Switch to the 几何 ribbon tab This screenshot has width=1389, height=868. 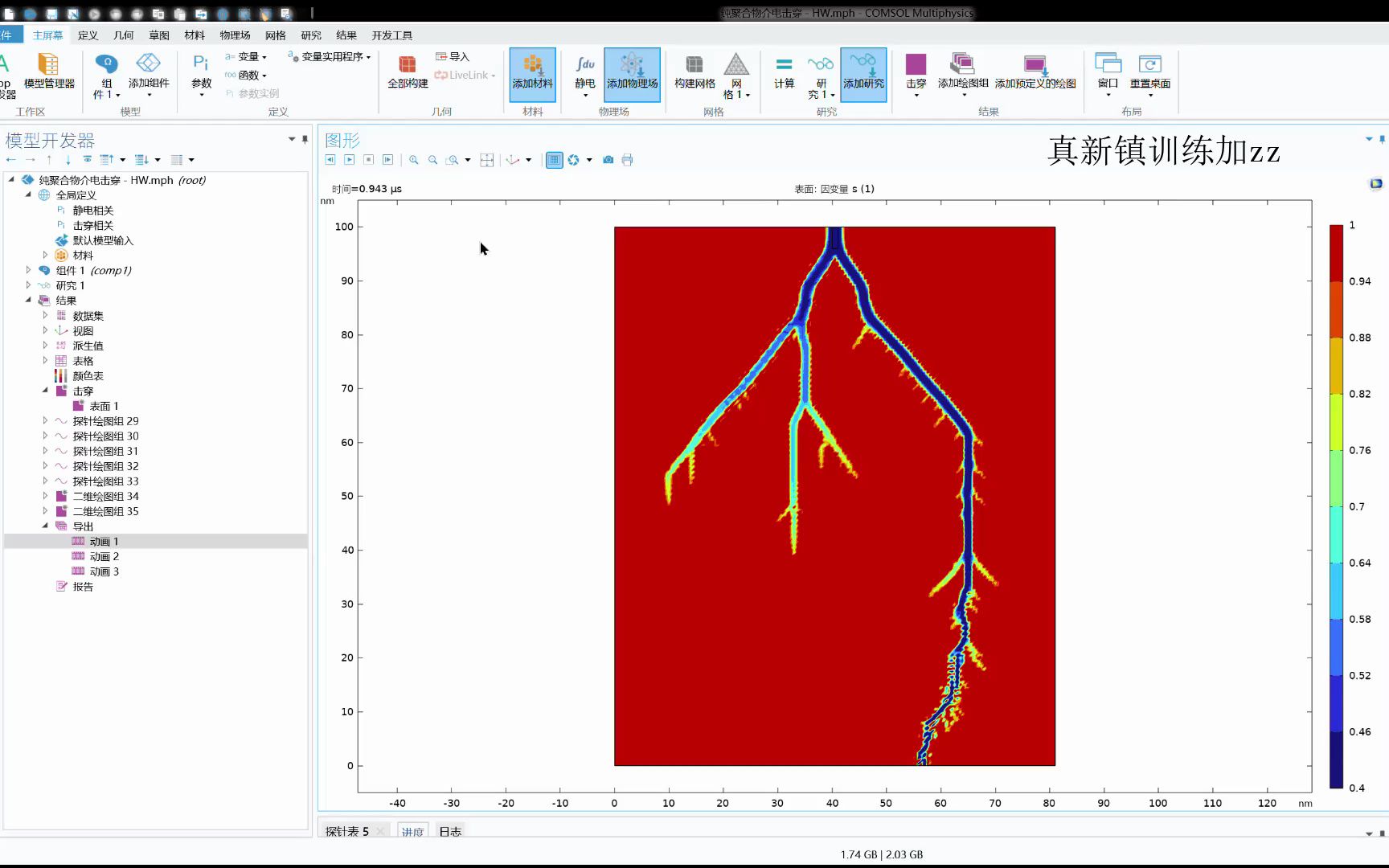point(123,35)
